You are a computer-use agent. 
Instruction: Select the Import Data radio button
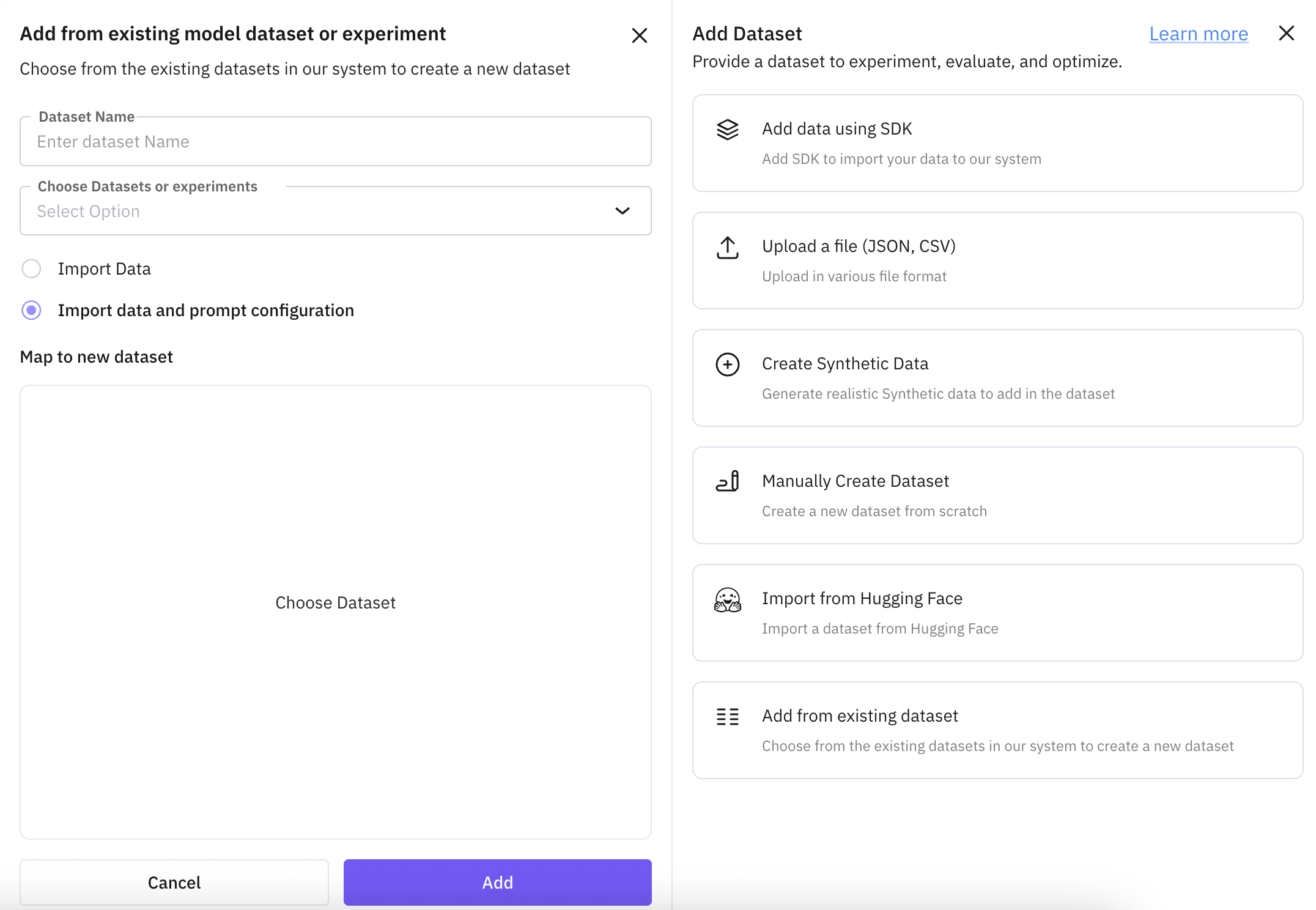click(31, 268)
